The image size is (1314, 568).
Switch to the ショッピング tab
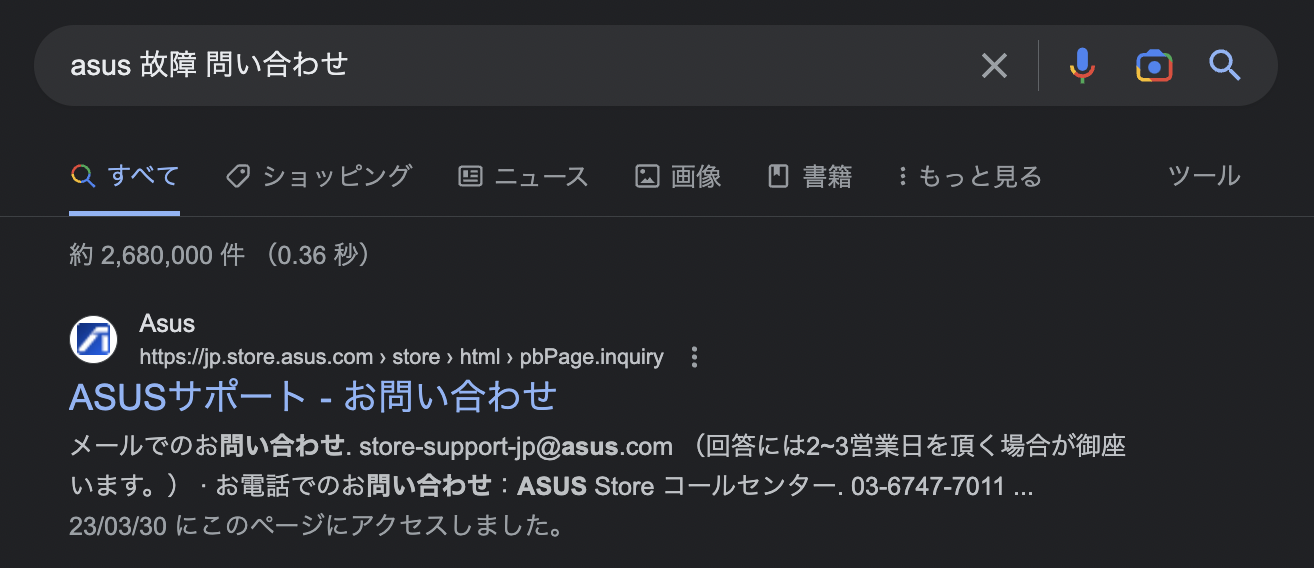[x=319, y=177]
